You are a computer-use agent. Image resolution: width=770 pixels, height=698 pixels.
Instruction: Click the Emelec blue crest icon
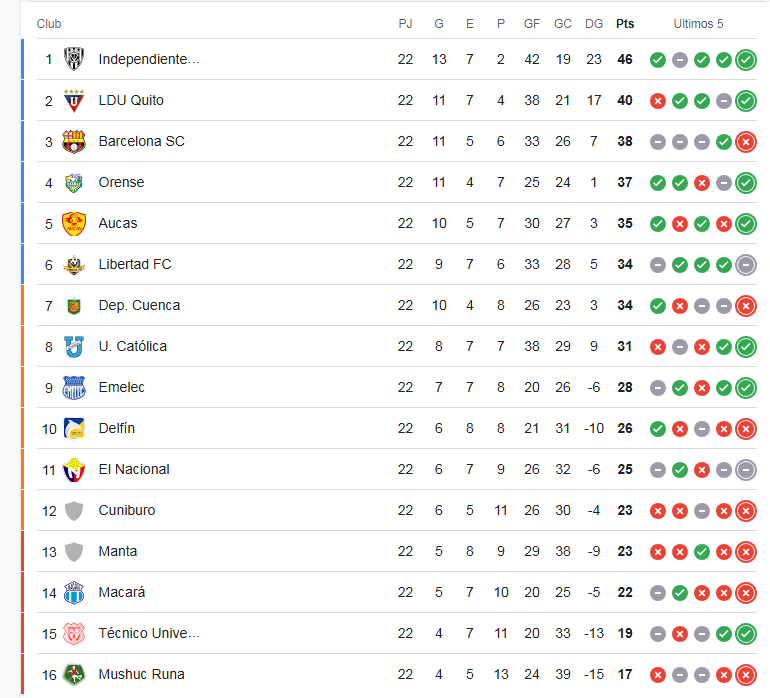(x=74, y=388)
